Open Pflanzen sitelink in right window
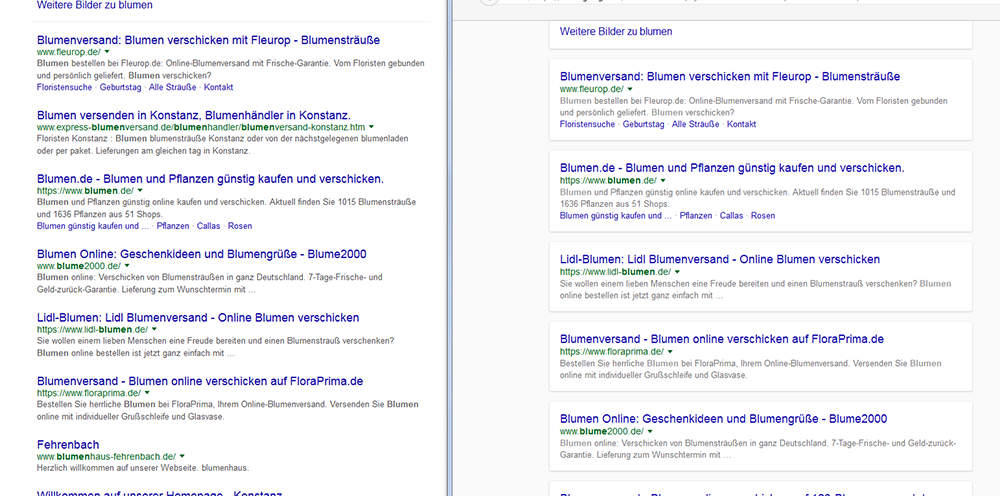The height and width of the screenshot is (496, 1000). coord(696,216)
